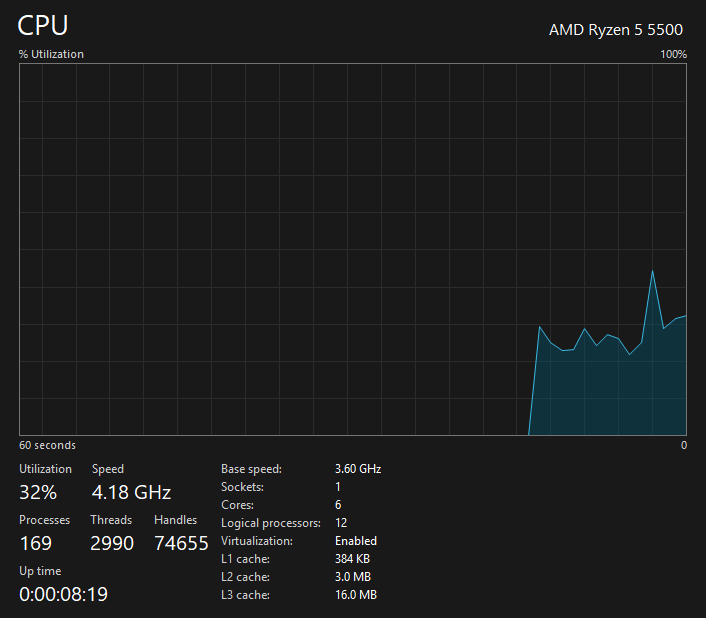The width and height of the screenshot is (706, 618).
Task: Select the sockets value 1
Action: tap(338, 487)
